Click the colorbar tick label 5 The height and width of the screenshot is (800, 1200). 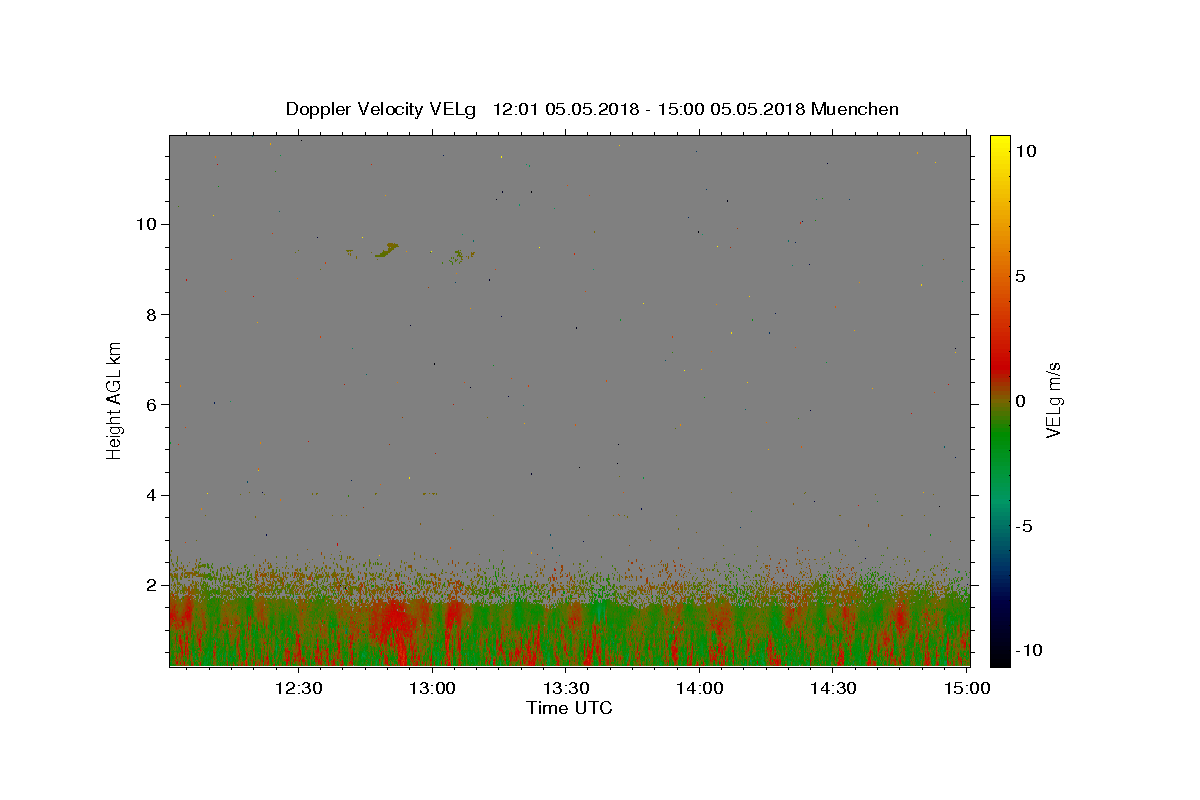pos(1020,276)
